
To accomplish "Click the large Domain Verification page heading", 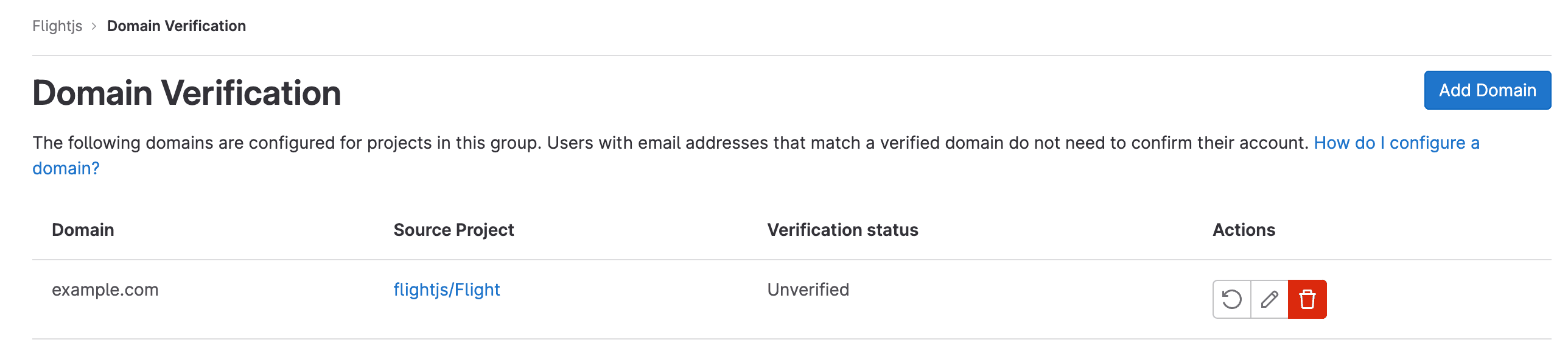I will 186,93.
